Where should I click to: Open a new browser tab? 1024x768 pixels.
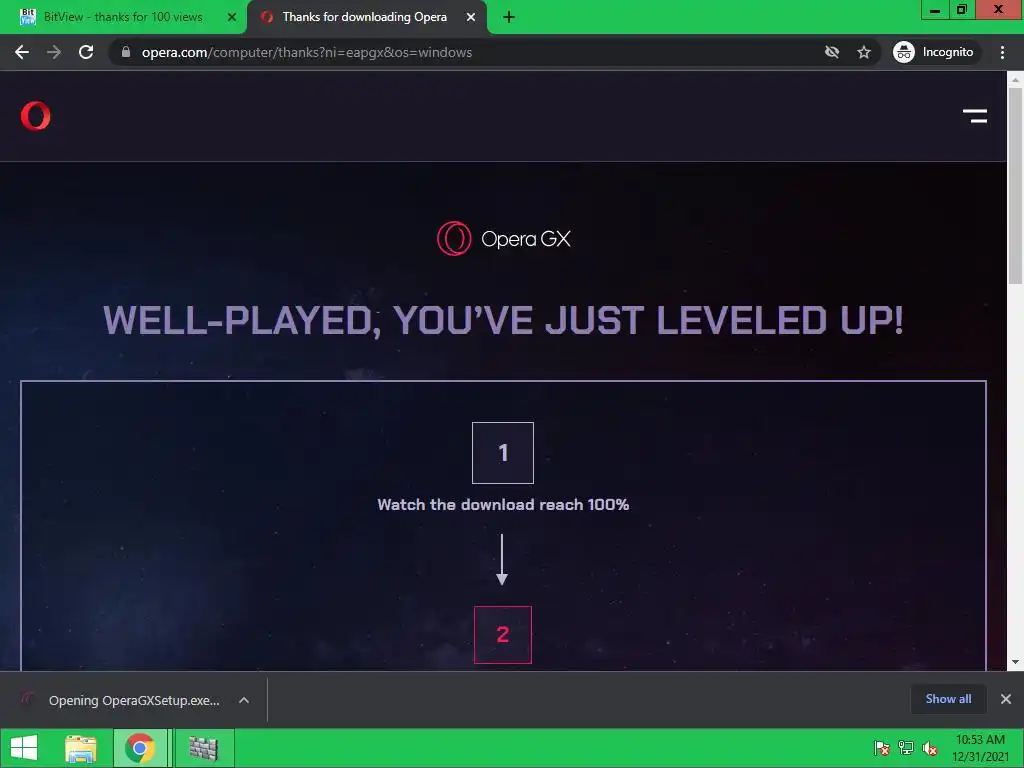(509, 17)
